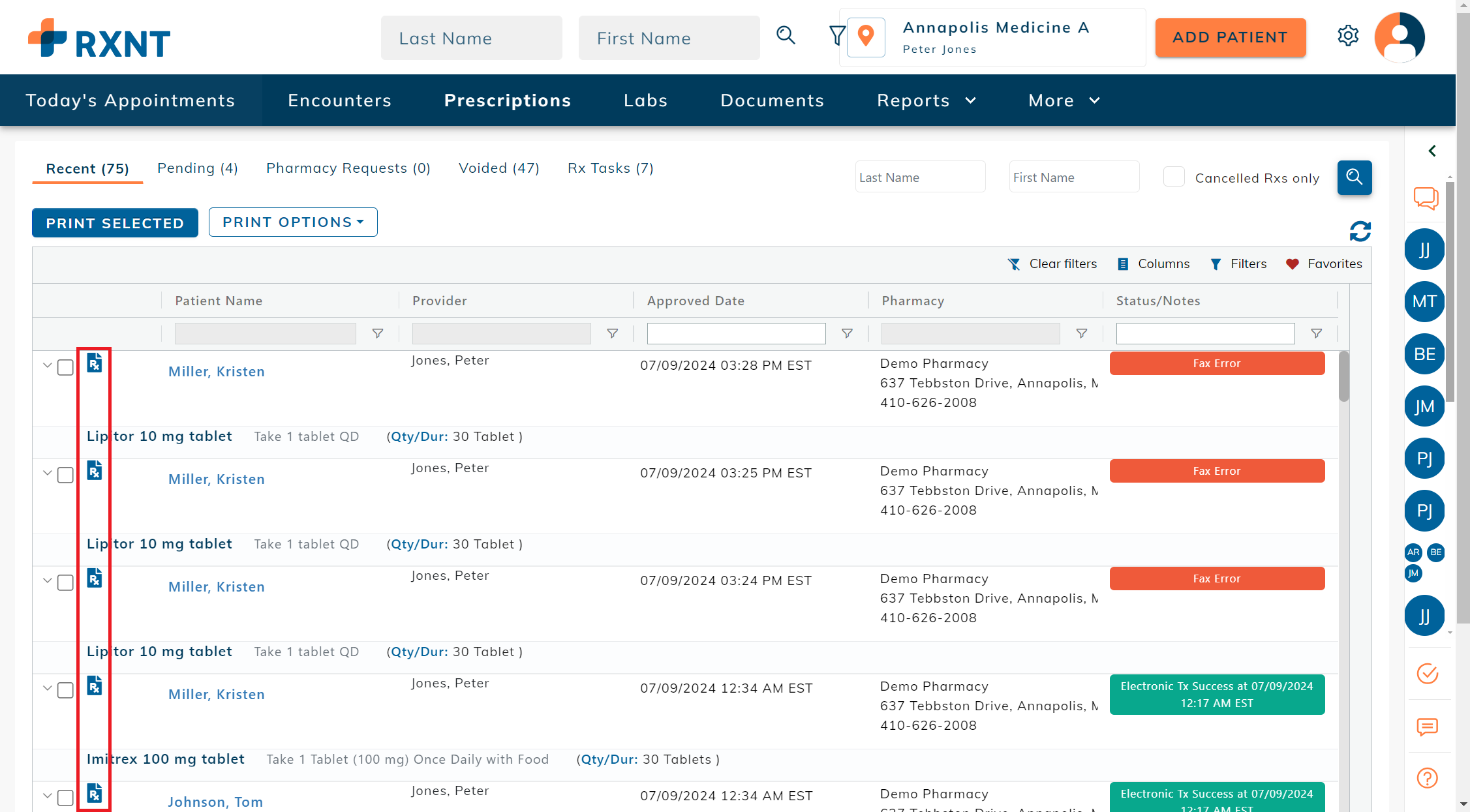Screen dimensions: 1470x812
Task: Expand row chevron for 03:25 PM prescription
Action: (47, 473)
